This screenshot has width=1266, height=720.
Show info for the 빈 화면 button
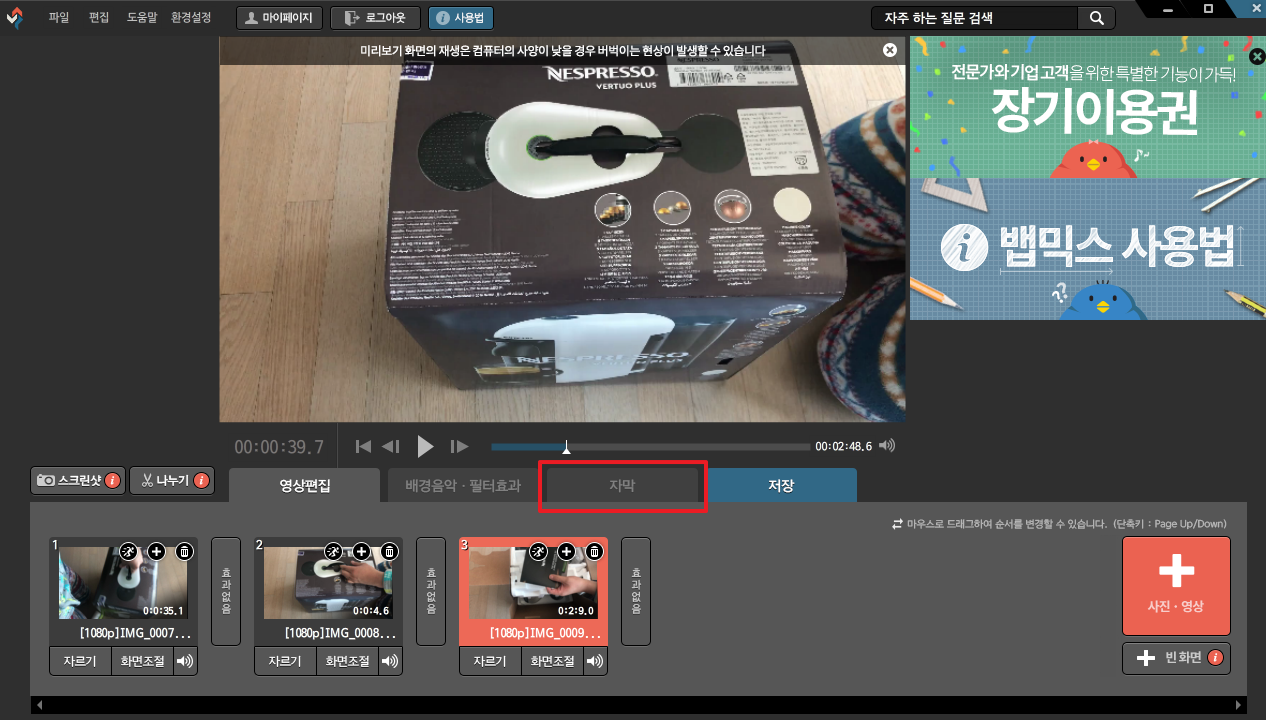[1216, 658]
